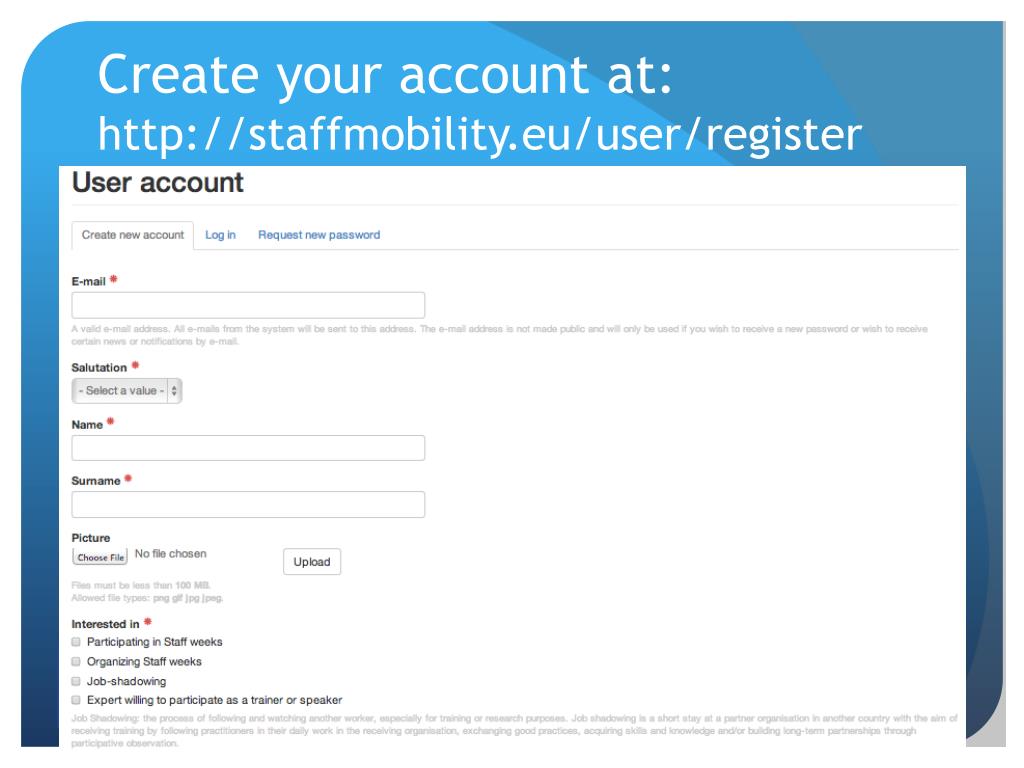1024x768 pixels.
Task: Focus the Surname text field
Action: 248,504
